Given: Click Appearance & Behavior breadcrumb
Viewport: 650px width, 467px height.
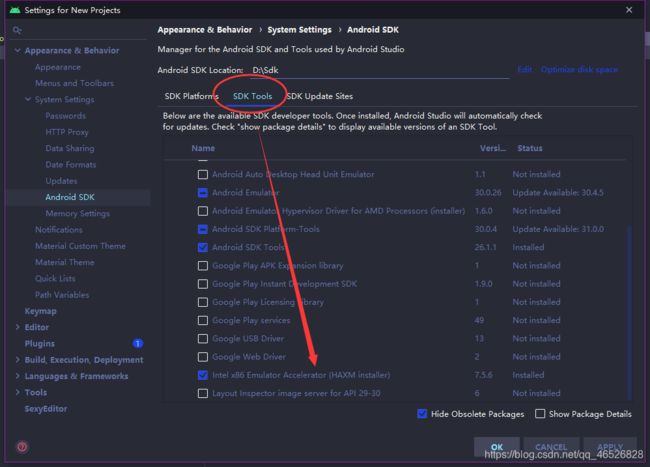Looking at the screenshot, I should pos(205,30).
